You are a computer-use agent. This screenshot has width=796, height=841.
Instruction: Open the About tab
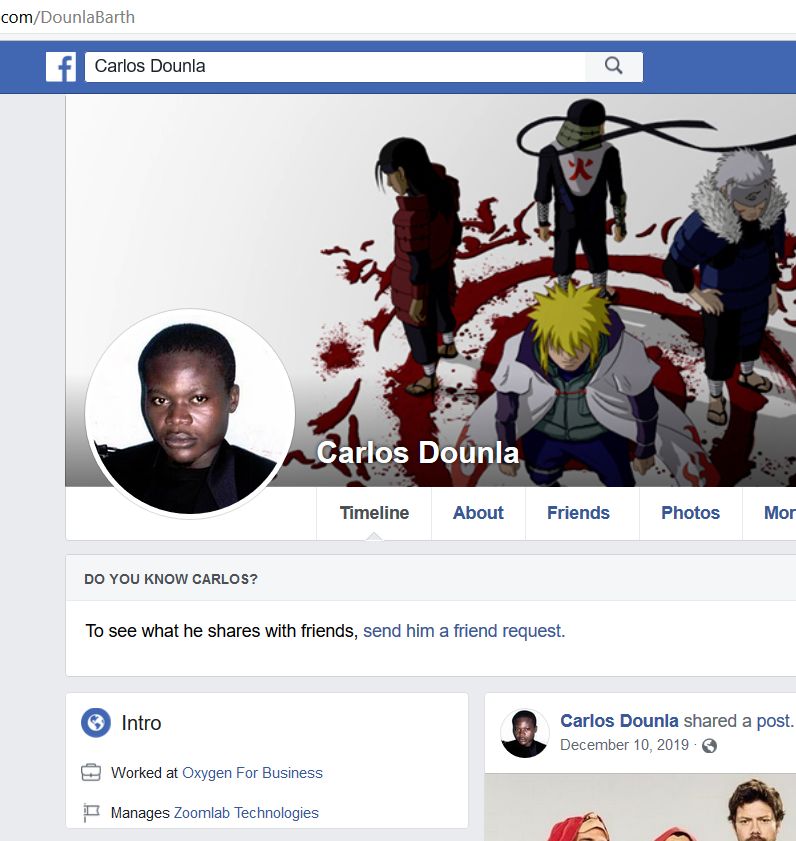click(478, 513)
